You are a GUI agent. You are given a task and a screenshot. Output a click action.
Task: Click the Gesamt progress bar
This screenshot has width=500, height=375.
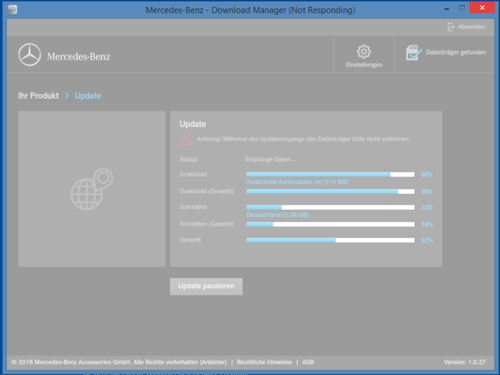coord(330,240)
